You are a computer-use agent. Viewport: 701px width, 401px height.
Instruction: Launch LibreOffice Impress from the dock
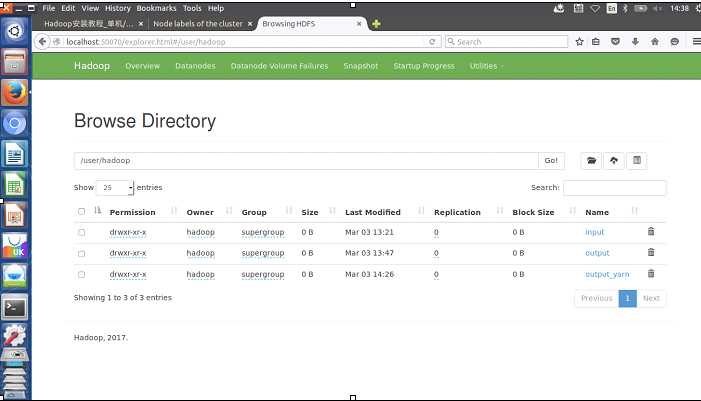point(15,215)
